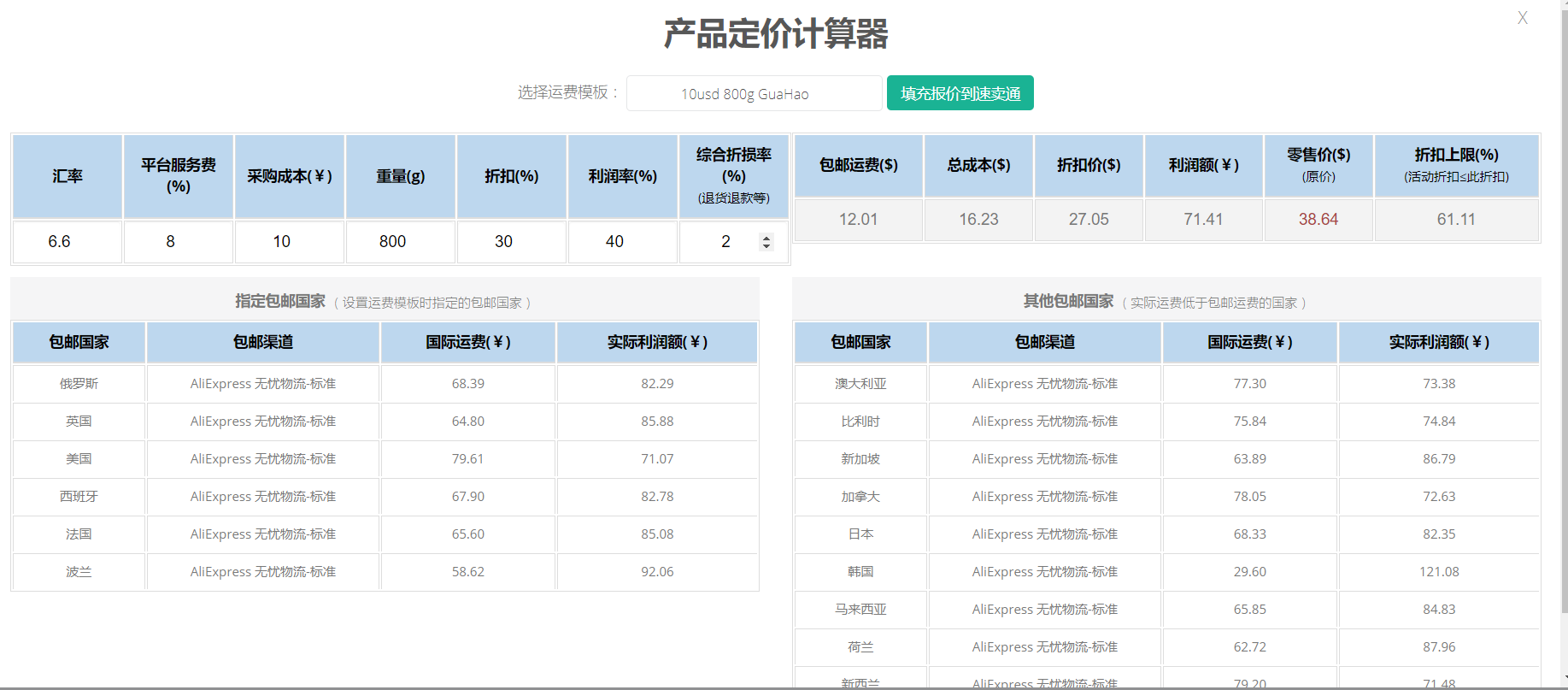Click 韩国 international shipping fee 29.60
Image resolution: width=1568 pixels, height=690 pixels.
1249,572
